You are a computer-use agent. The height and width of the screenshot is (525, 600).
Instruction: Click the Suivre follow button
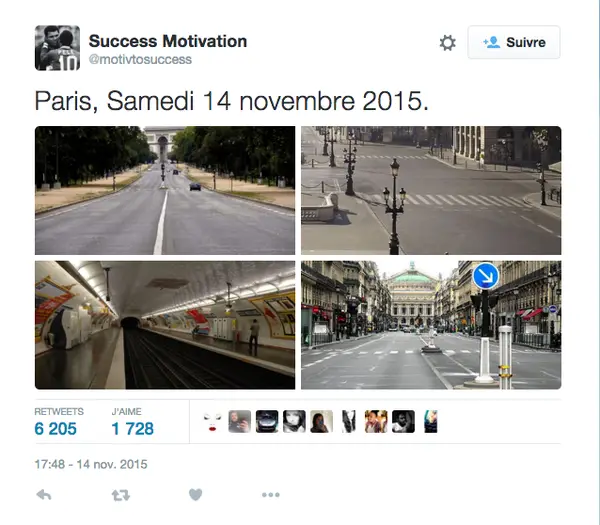pyautogui.click(x=514, y=42)
